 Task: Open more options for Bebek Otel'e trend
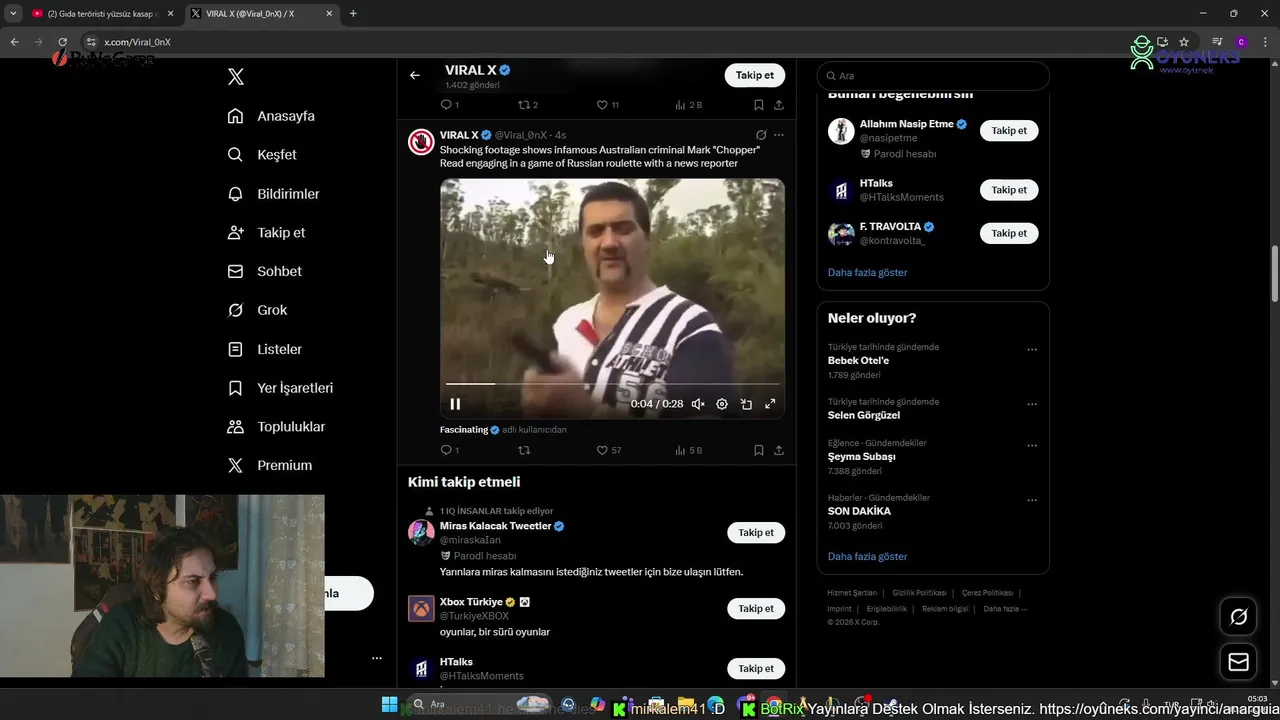[x=1032, y=350]
